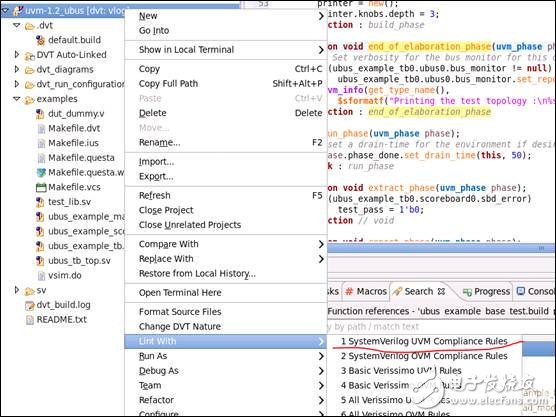Click the dvt_diagrams folder icon

pyautogui.click(x=29, y=70)
